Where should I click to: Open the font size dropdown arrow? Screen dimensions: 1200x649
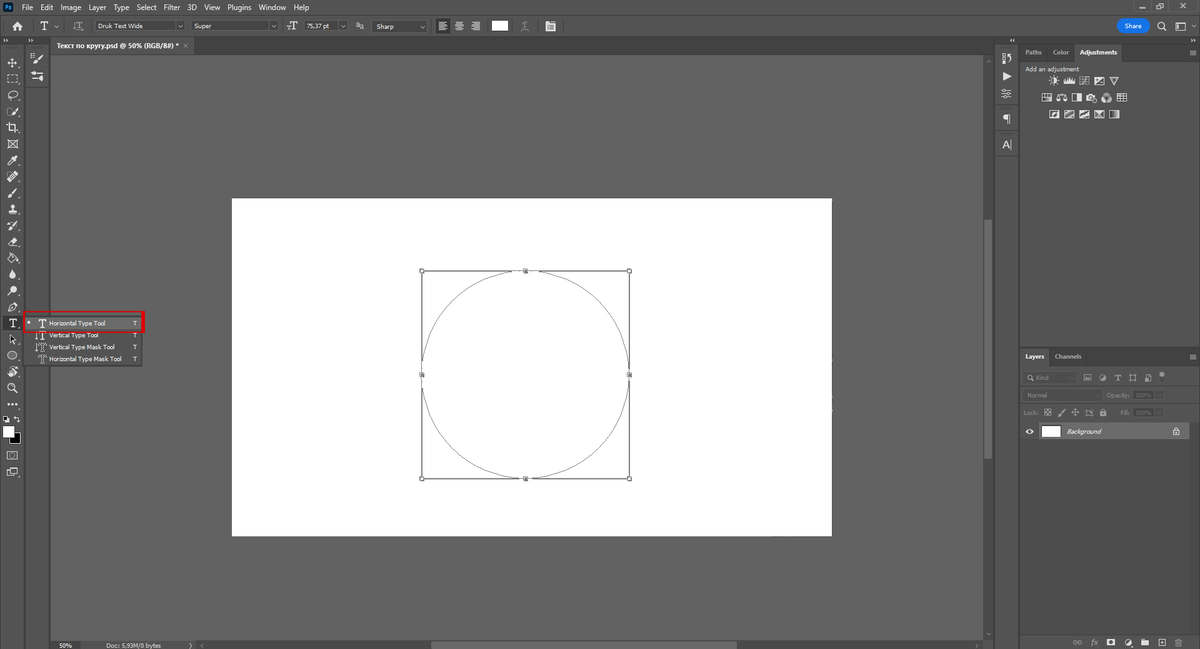pos(343,26)
